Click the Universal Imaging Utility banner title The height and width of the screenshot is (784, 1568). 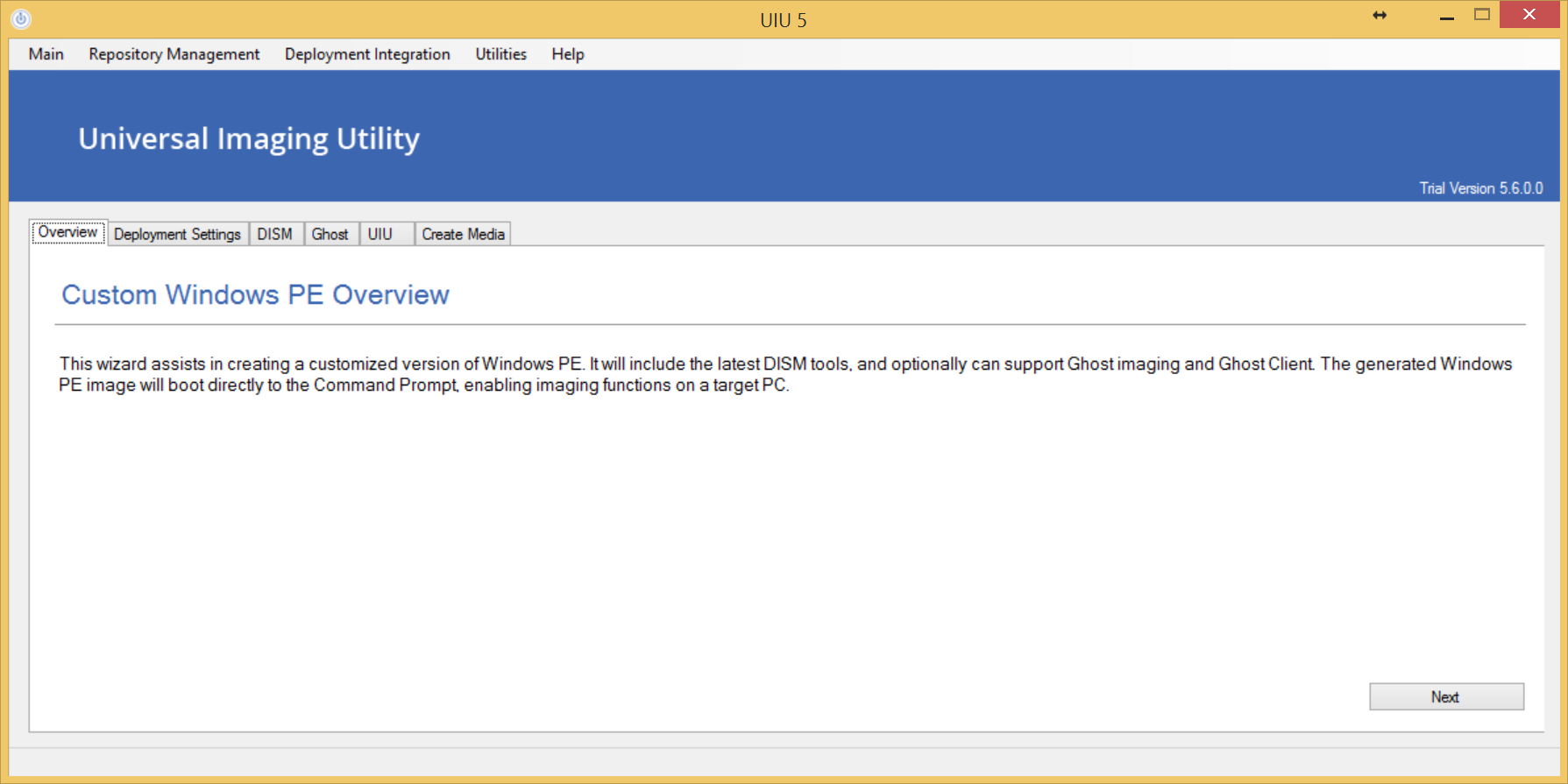click(249, 139)
